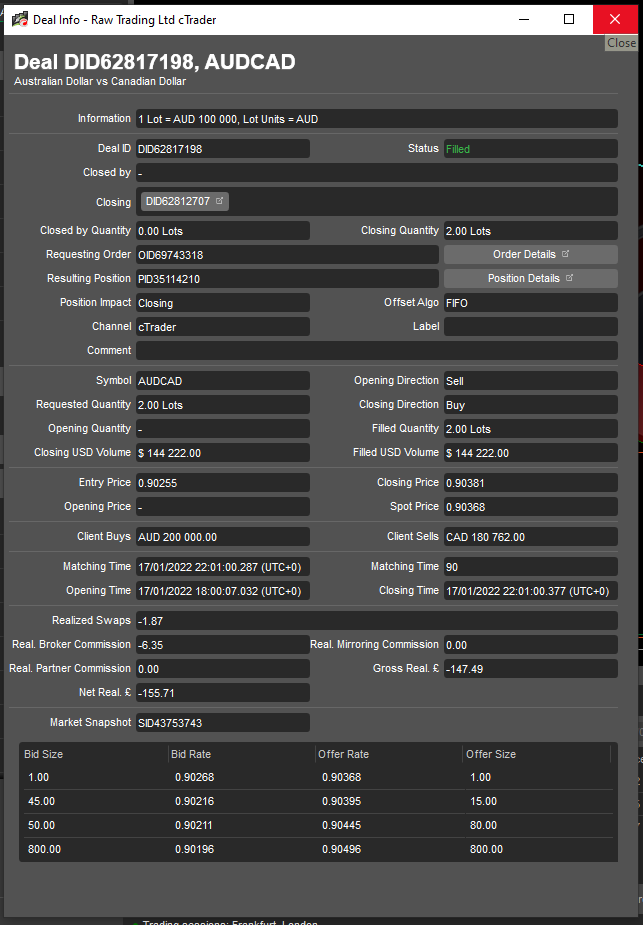Select the Symbol value AUDCAD
The height and width of the screenshot is (925, 643).
point(222,381)
